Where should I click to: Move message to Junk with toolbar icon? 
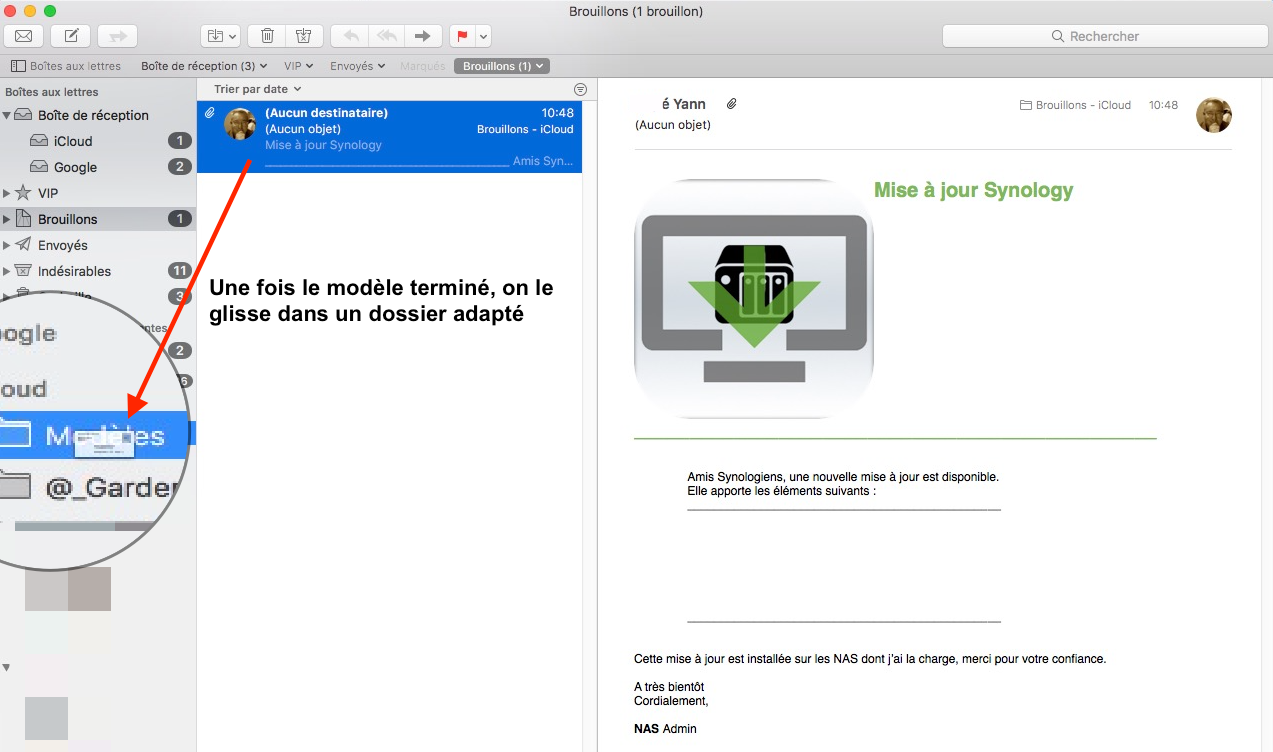[303, 36]
